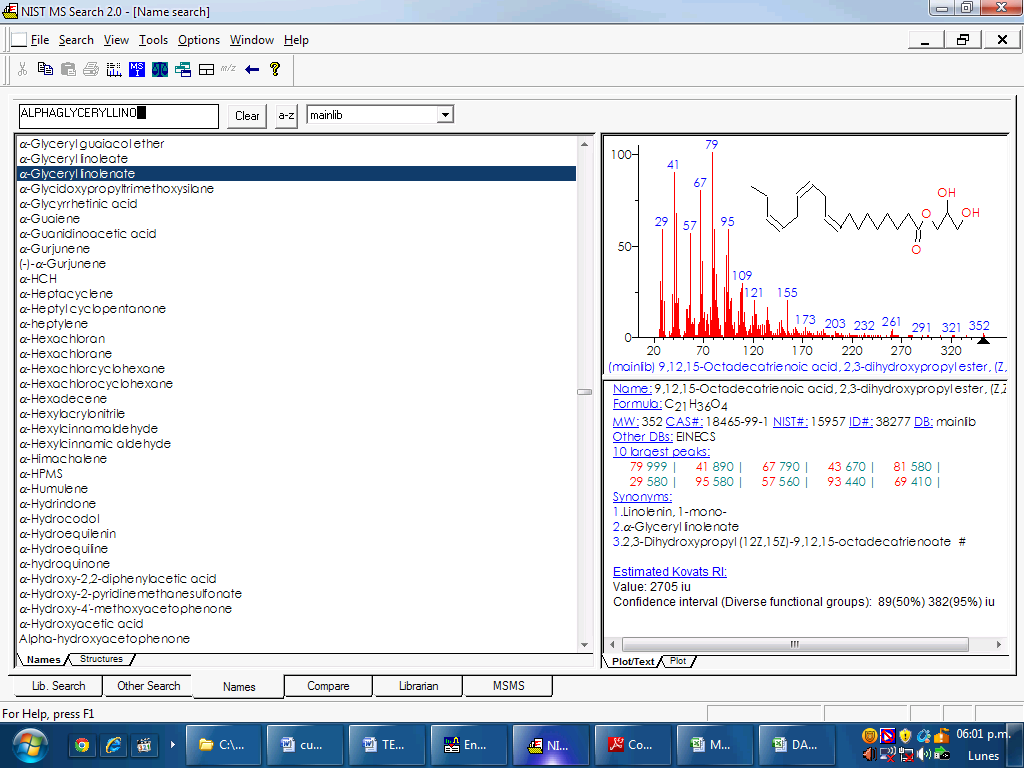Select α-Guaiene in list
The image size is (1024, 768).
click(296, 219)
